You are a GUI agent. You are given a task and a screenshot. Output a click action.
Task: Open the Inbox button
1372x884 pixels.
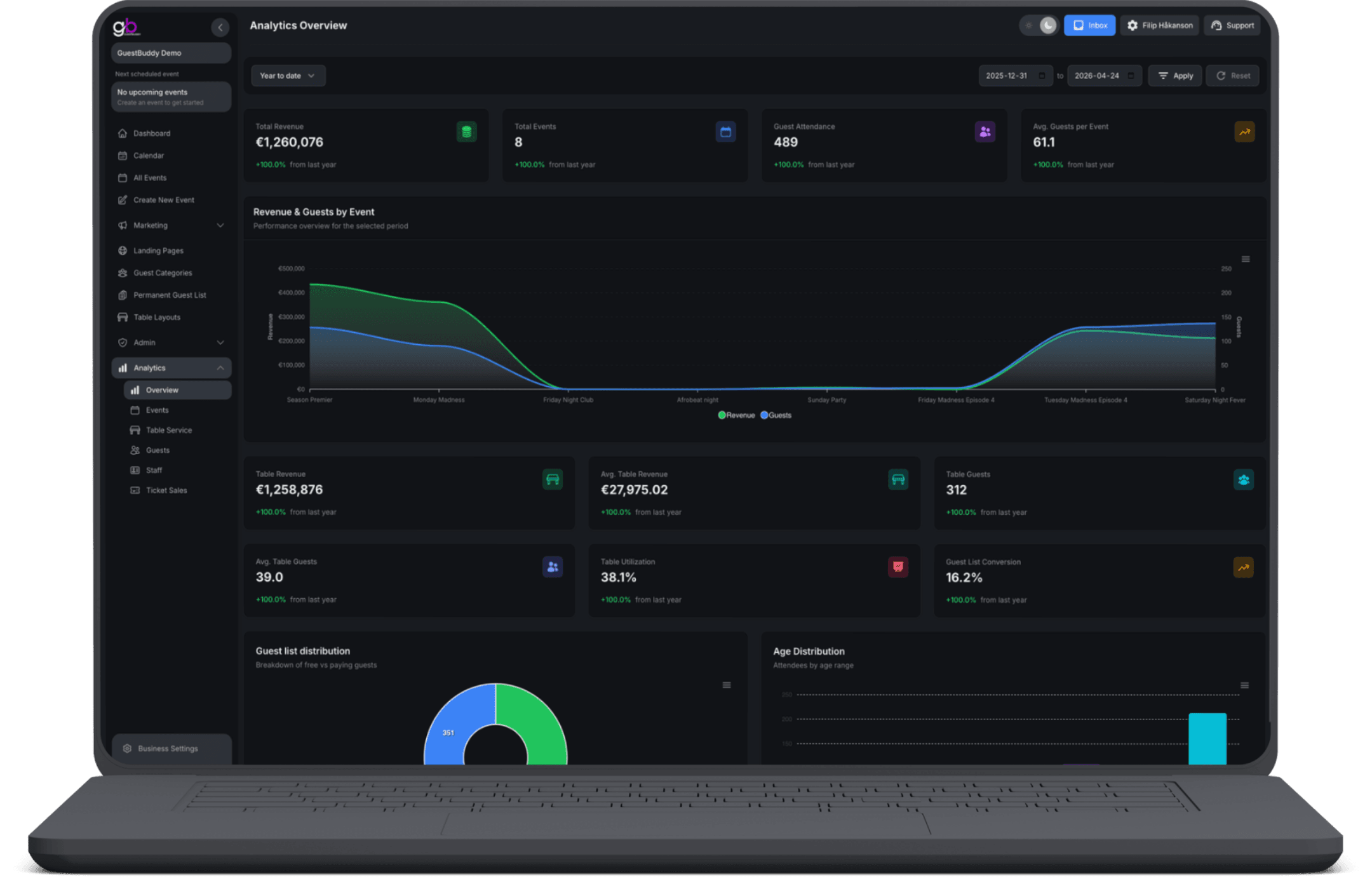point(1089,25)
